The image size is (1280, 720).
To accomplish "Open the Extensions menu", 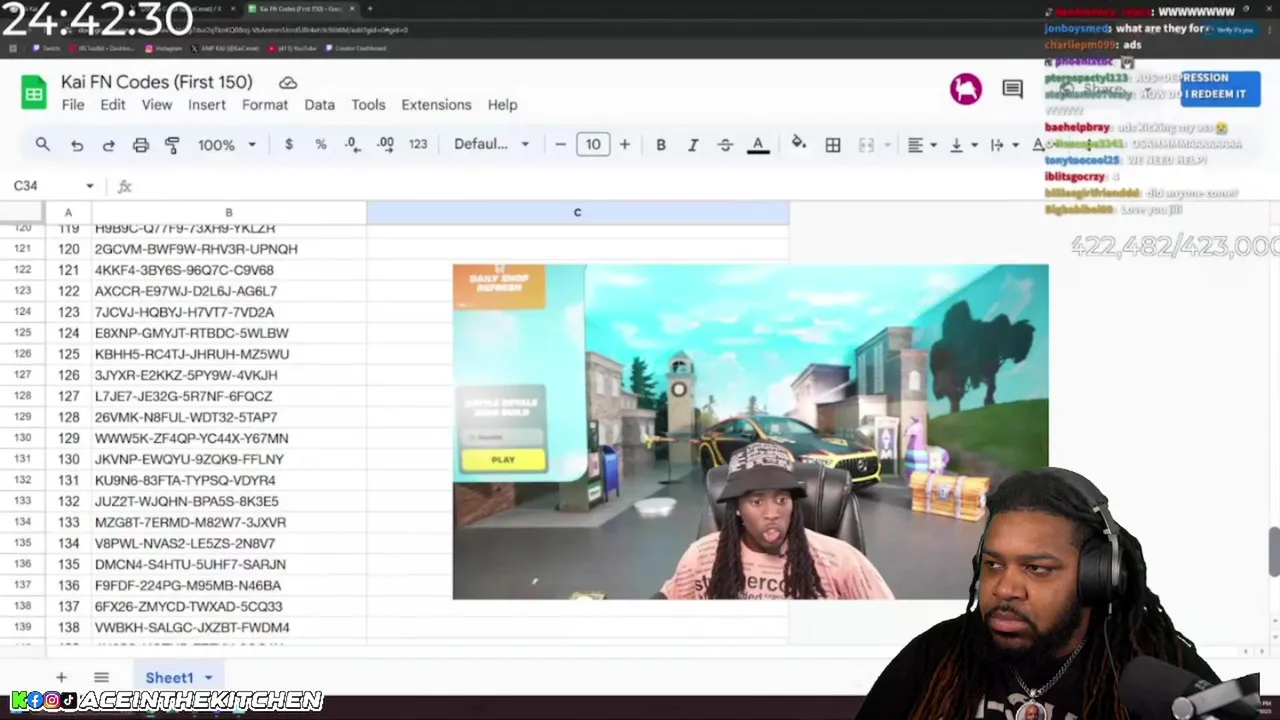I will point(436,105).
